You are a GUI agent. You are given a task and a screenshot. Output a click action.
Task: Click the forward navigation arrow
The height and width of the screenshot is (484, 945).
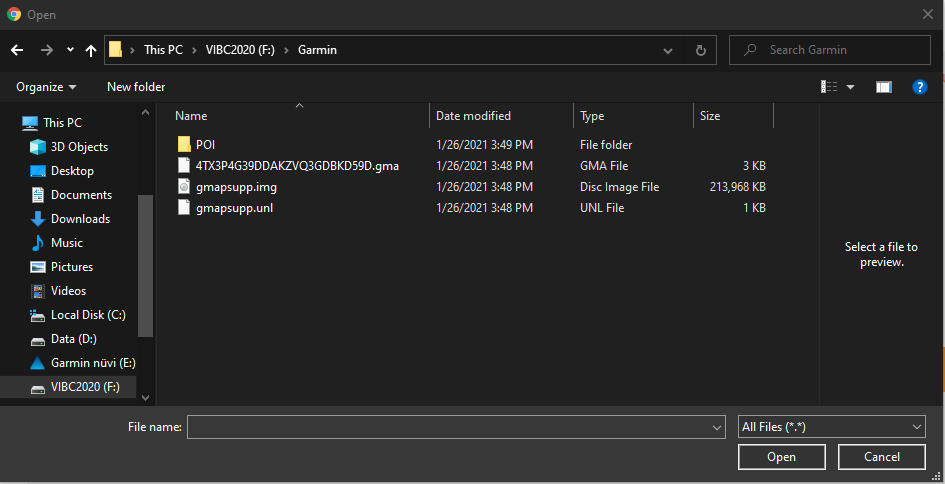(46, 51)
